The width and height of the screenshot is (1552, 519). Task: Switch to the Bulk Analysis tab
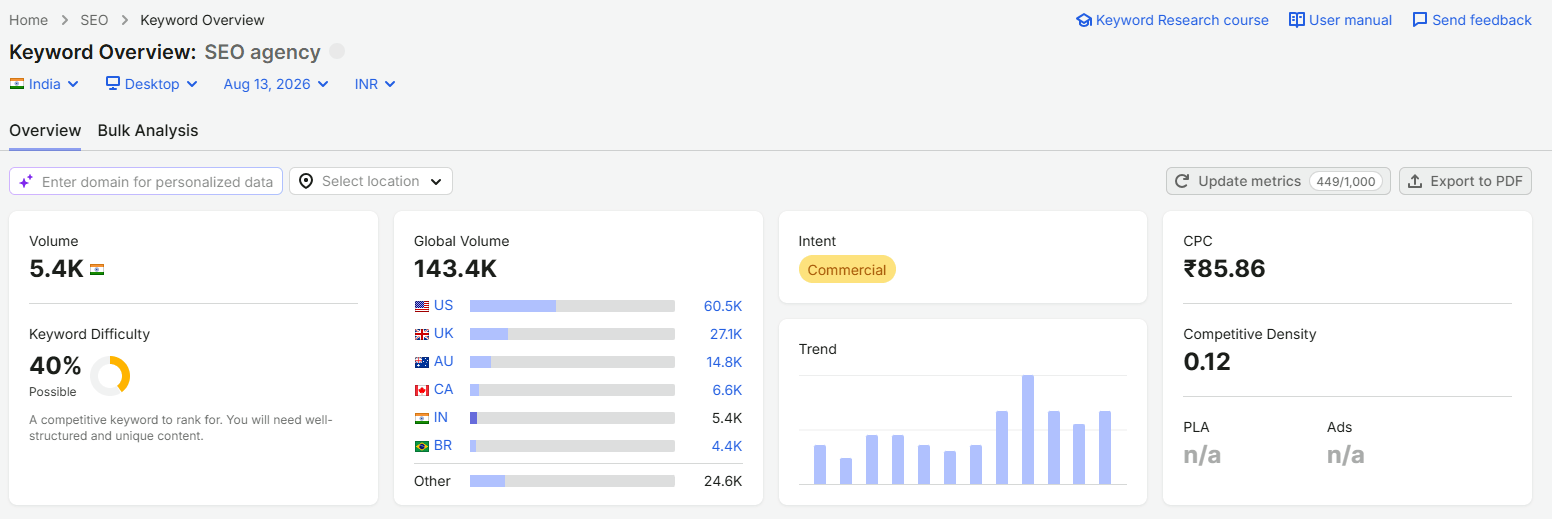pos(148,131)
